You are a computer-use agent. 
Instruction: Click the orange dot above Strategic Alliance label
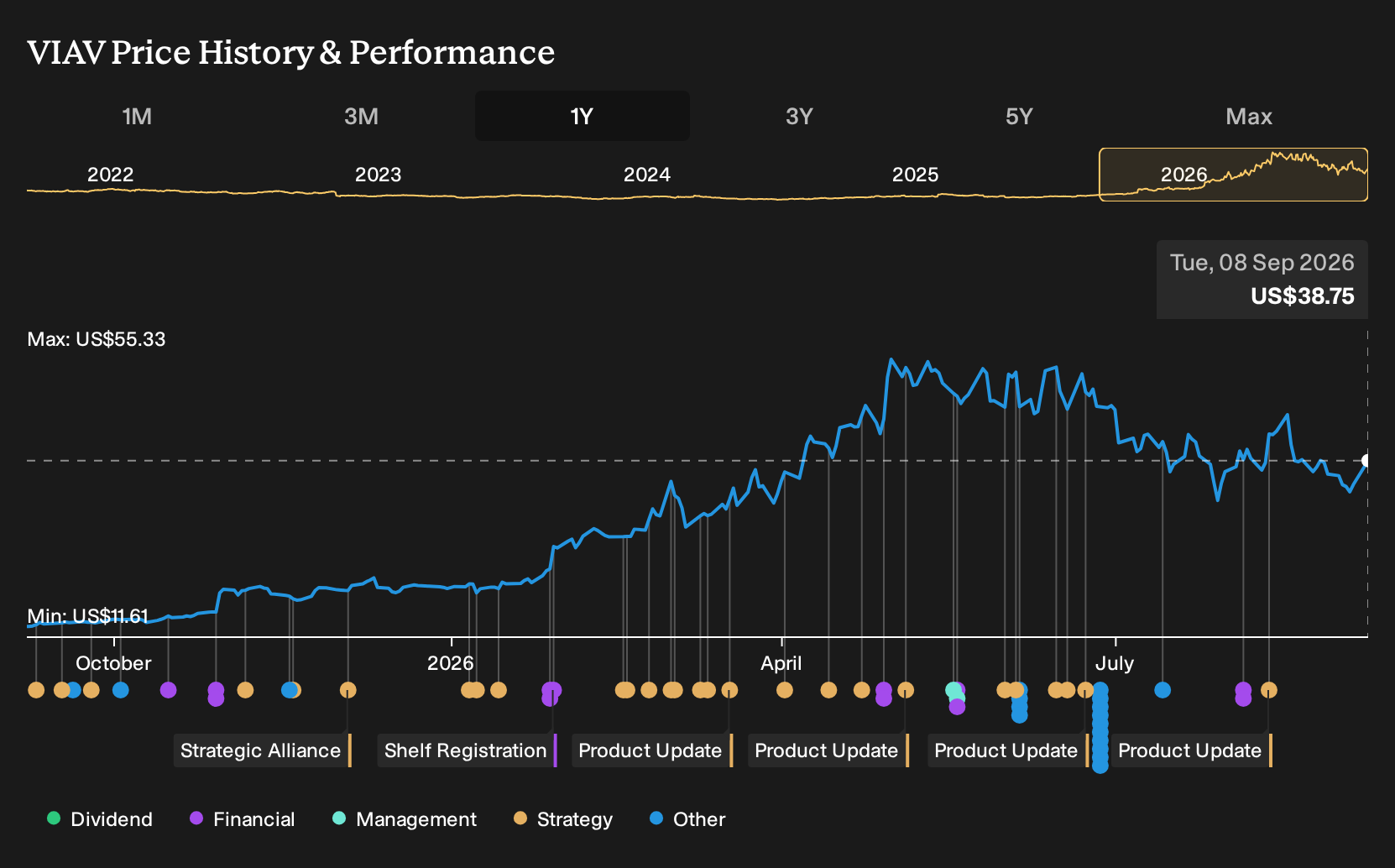click(x=348, y=690)
